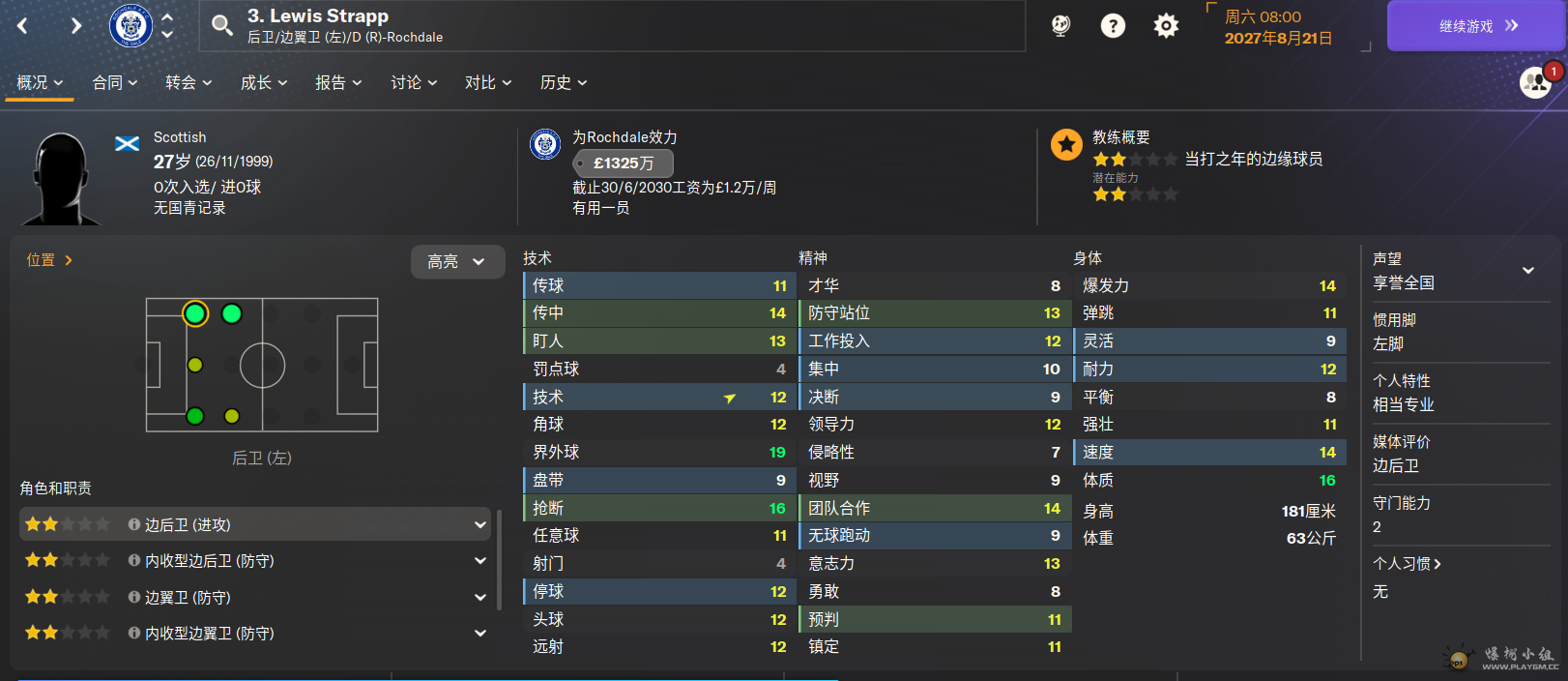This screenshot has width=1568, height=681.
Task: Click info icon beside 边后卫 (进攻)
Action: coord(134,524)
